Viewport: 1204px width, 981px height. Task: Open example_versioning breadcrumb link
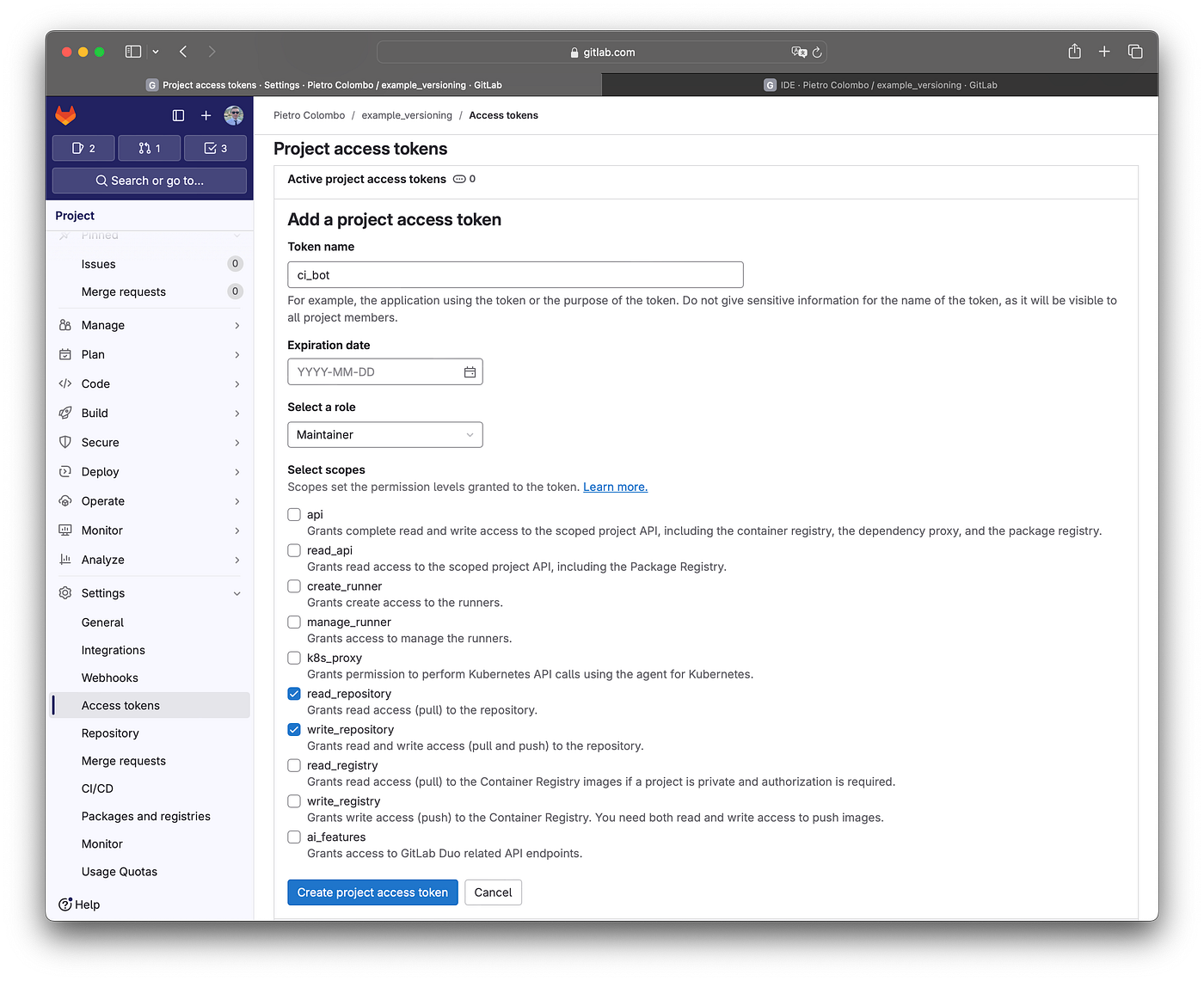(x=407, y=115)
